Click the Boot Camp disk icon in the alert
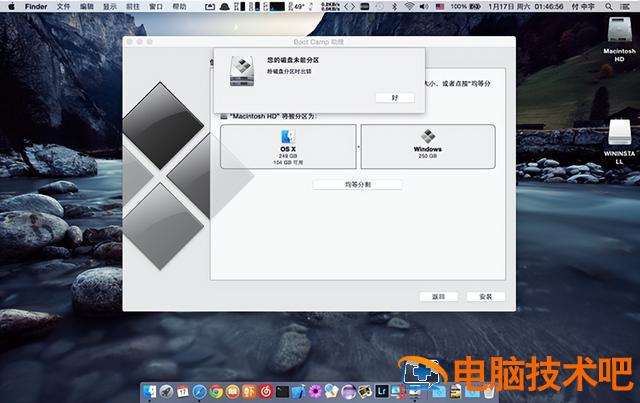The height and width of the screenshot is (403, 640). point(242,71)
